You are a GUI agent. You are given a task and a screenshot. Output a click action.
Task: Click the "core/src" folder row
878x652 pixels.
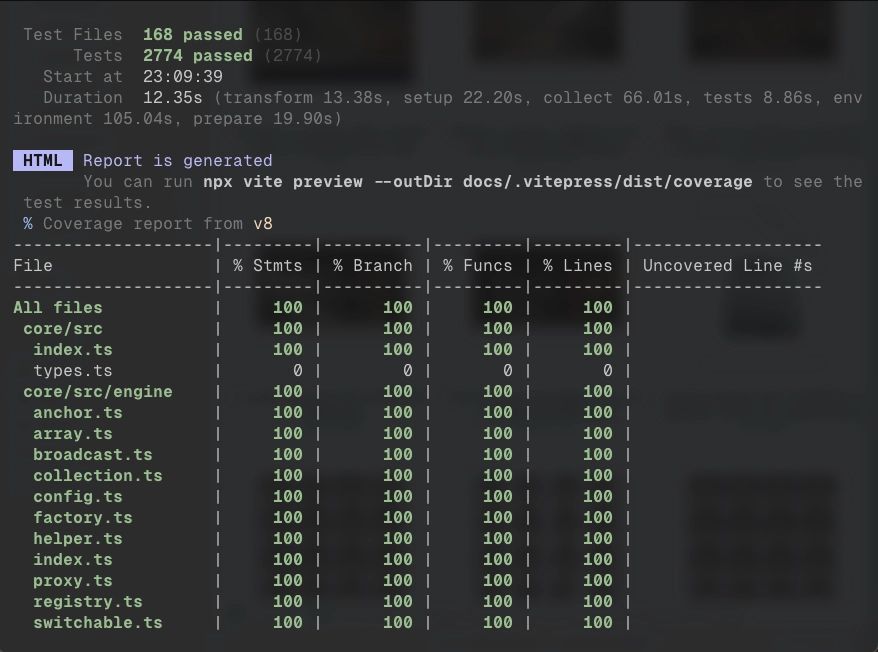(x=63, y=329)
